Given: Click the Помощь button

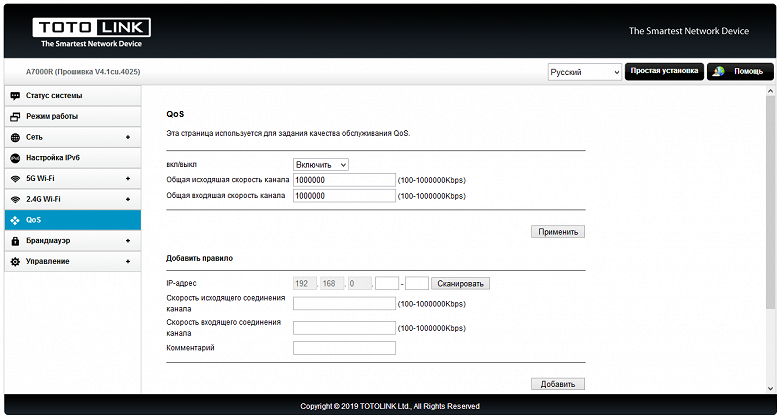Looking at the screenshot, I should pos(740,72).
